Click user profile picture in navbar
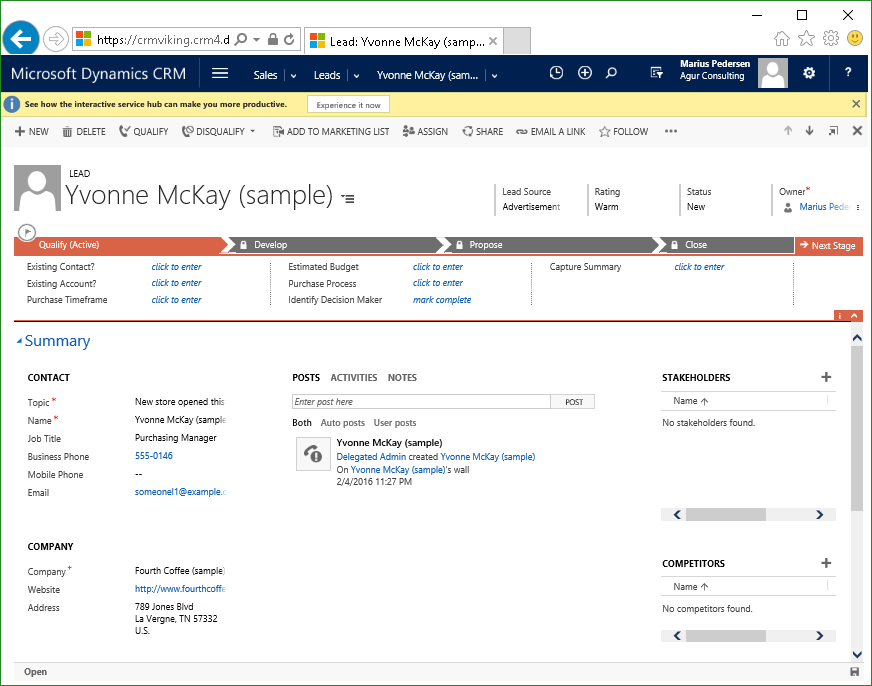The height and width of the screenshot is (686, 872). pos(772,73)
